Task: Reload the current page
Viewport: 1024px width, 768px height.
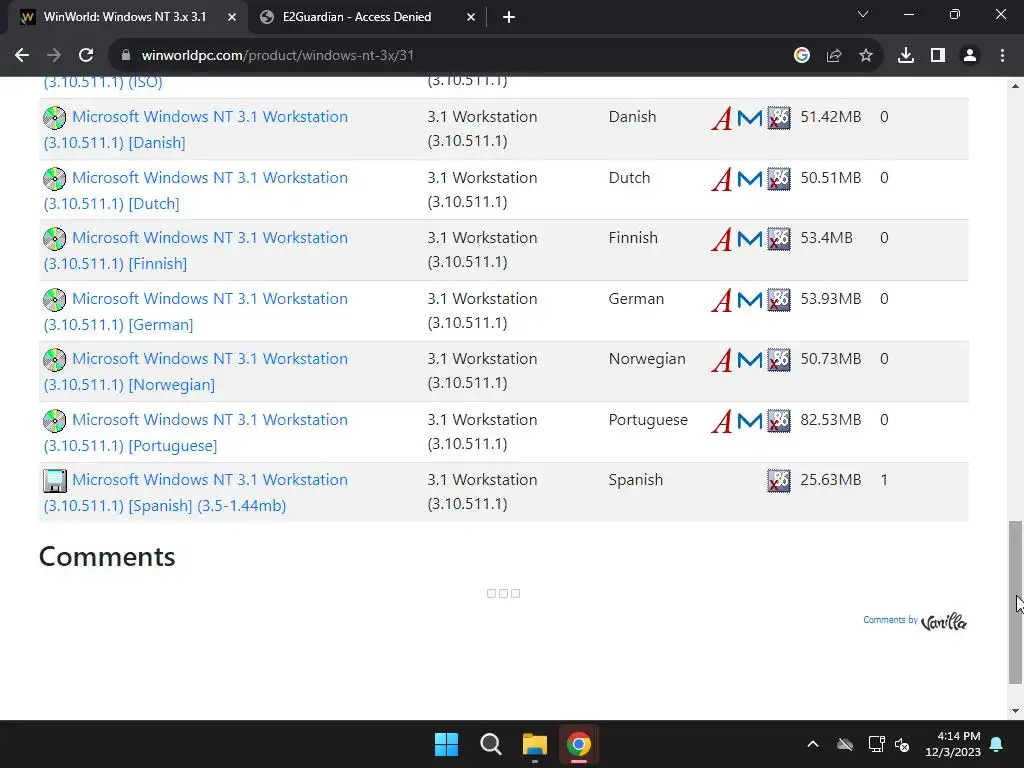Action: (x=86, y=56)
